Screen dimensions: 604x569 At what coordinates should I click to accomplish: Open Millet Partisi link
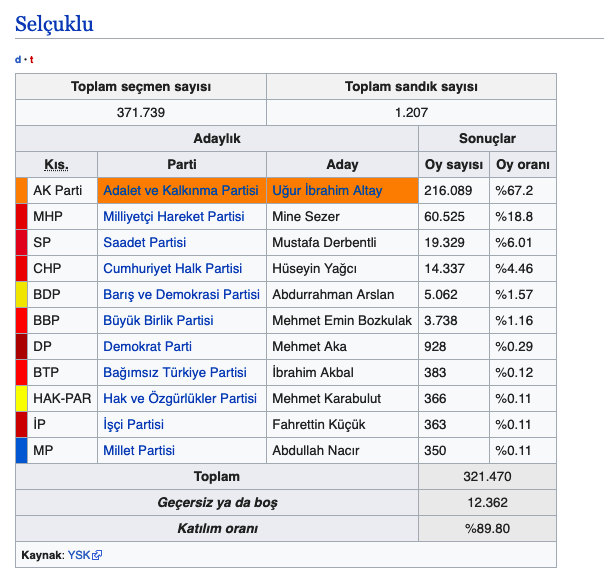(x=139, y=450)
